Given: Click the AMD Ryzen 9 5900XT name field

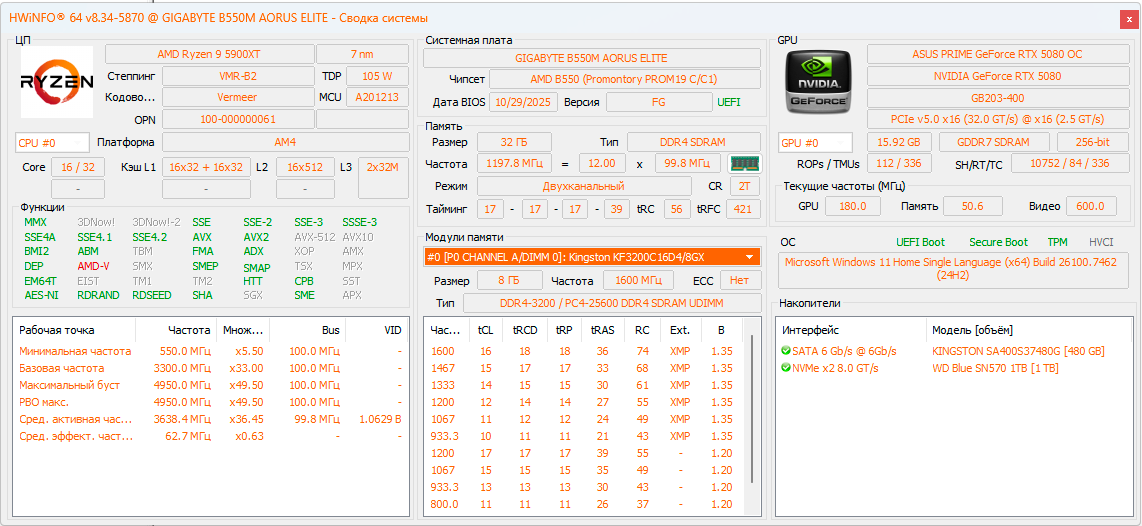Looking at the screenshot, I should pos(209,54).
